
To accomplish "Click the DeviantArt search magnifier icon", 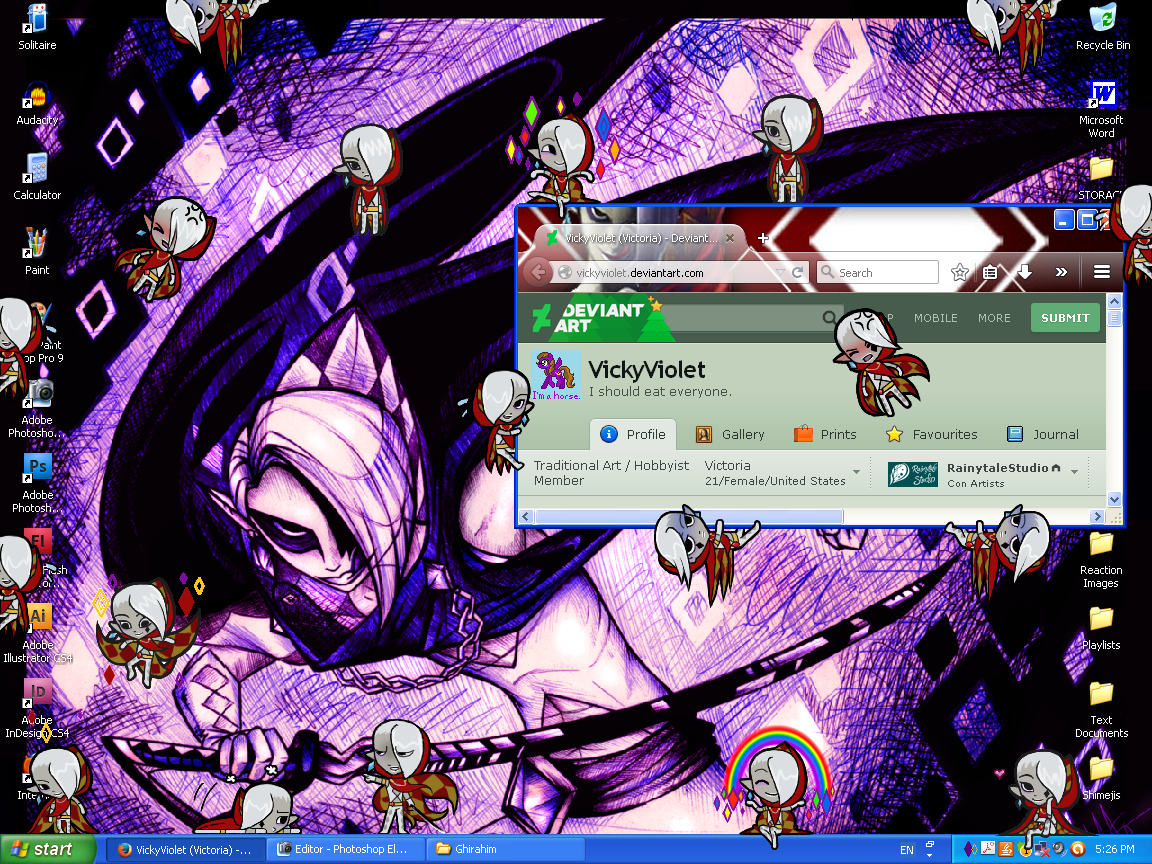I will click(x=829, y=317).
